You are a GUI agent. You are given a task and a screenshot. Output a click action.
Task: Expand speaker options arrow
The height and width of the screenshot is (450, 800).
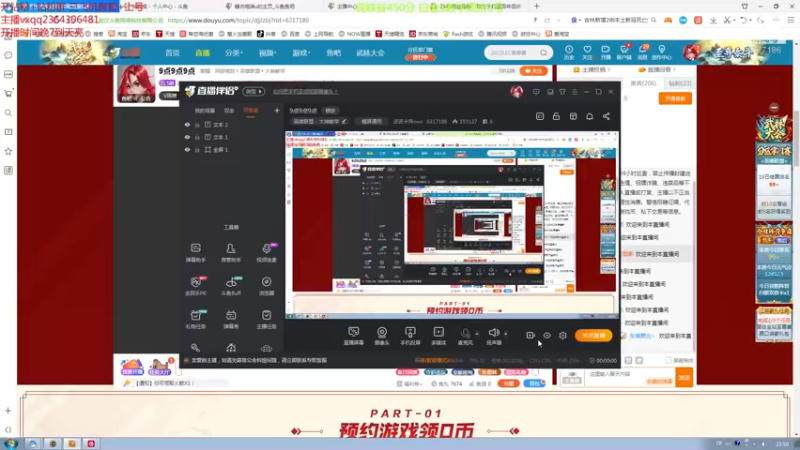coord(506,334)
